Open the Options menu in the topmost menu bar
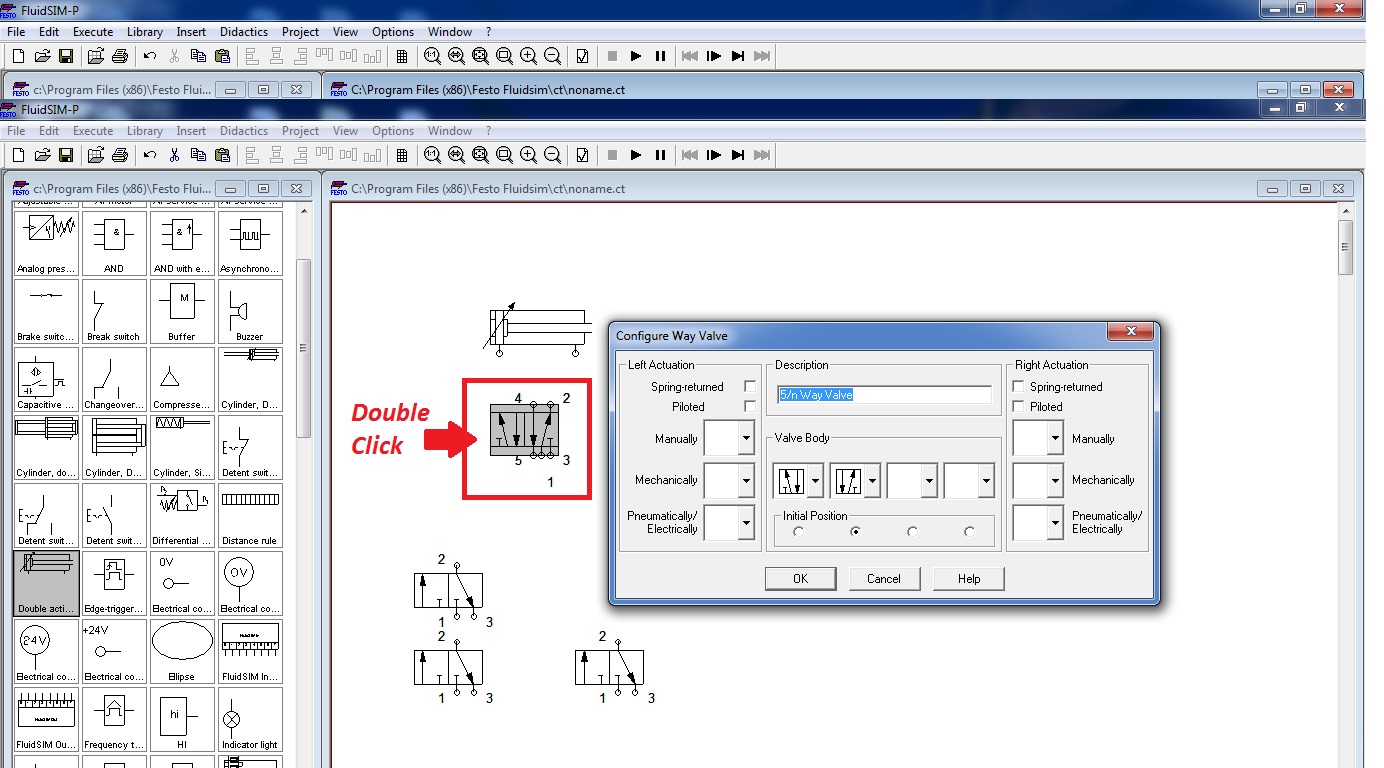The width and height of the screenshot is (1384, 768). [393, 32]
